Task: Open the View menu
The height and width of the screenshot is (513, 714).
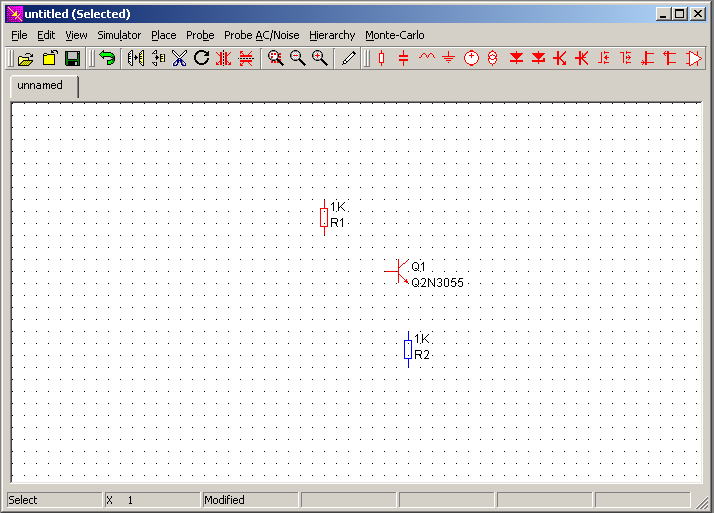Action: 76,35
